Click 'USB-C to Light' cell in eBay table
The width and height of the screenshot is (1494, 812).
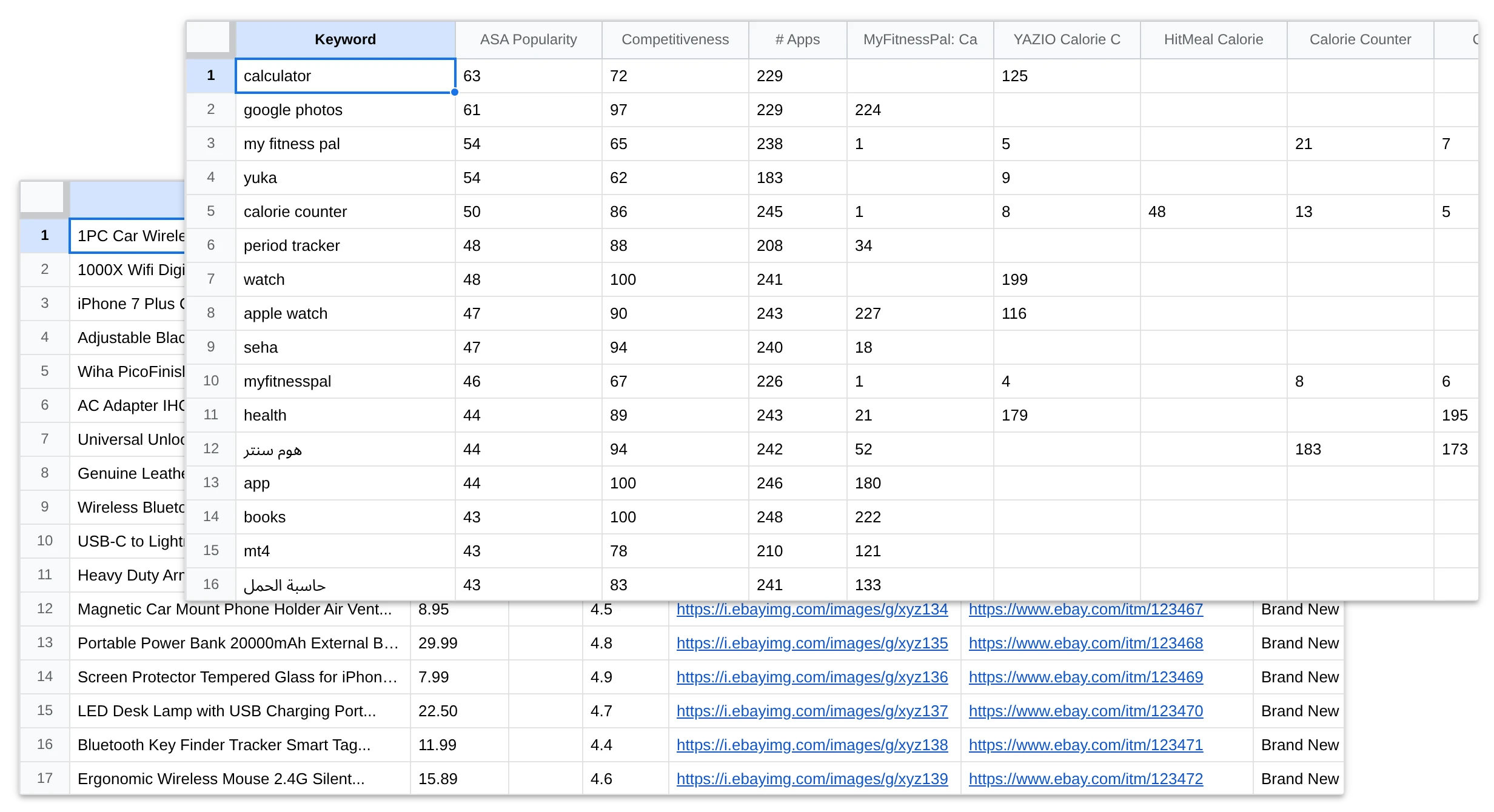(x=127, y=541)
